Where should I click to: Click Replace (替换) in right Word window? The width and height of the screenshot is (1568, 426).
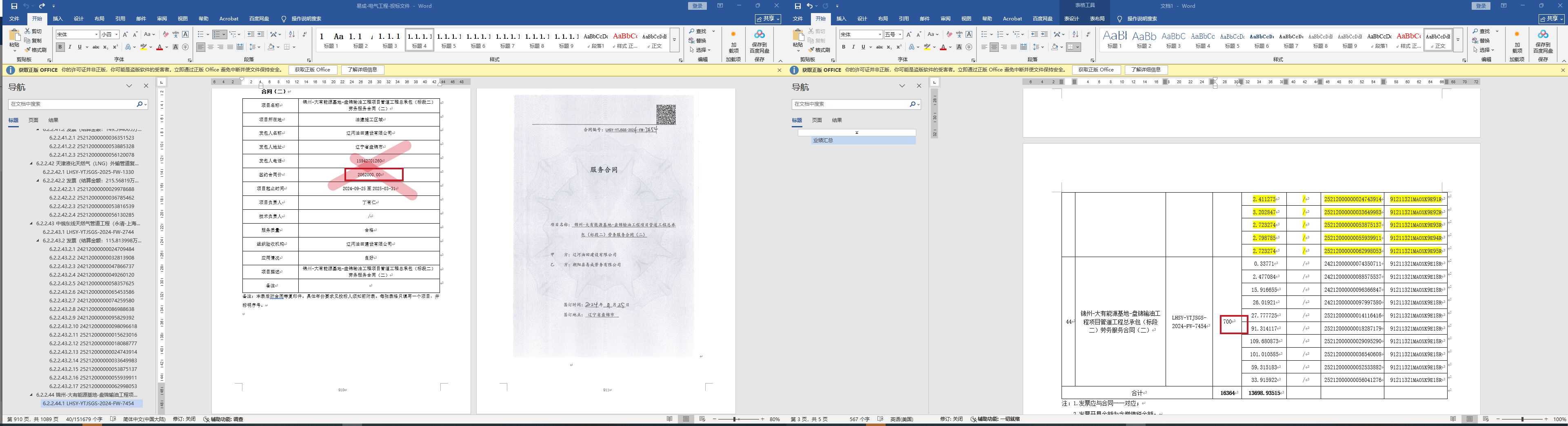[x=1480, y=41]
